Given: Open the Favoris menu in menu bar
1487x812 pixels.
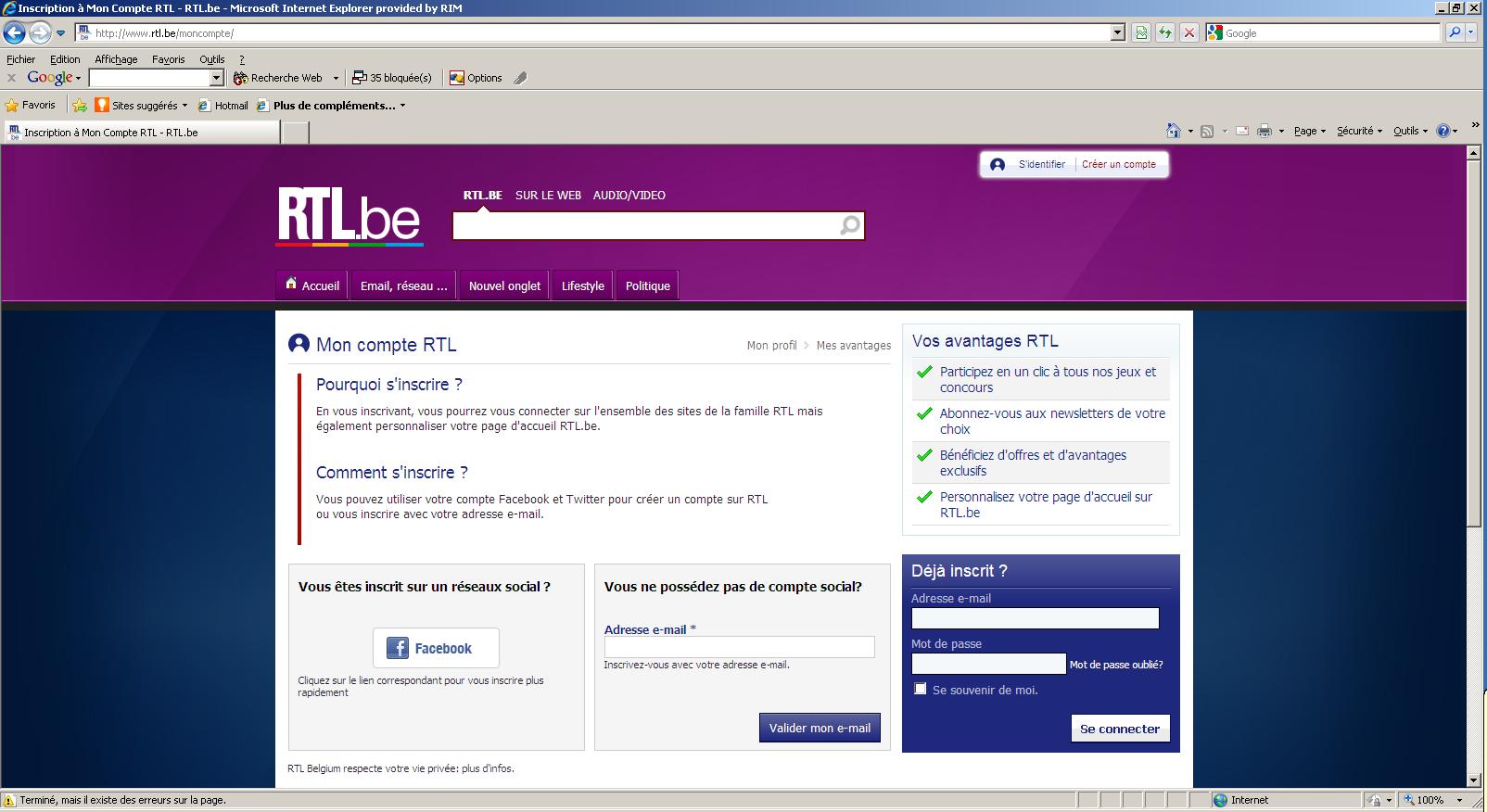Looking at the screenshot, I should (x=169, y=59).
